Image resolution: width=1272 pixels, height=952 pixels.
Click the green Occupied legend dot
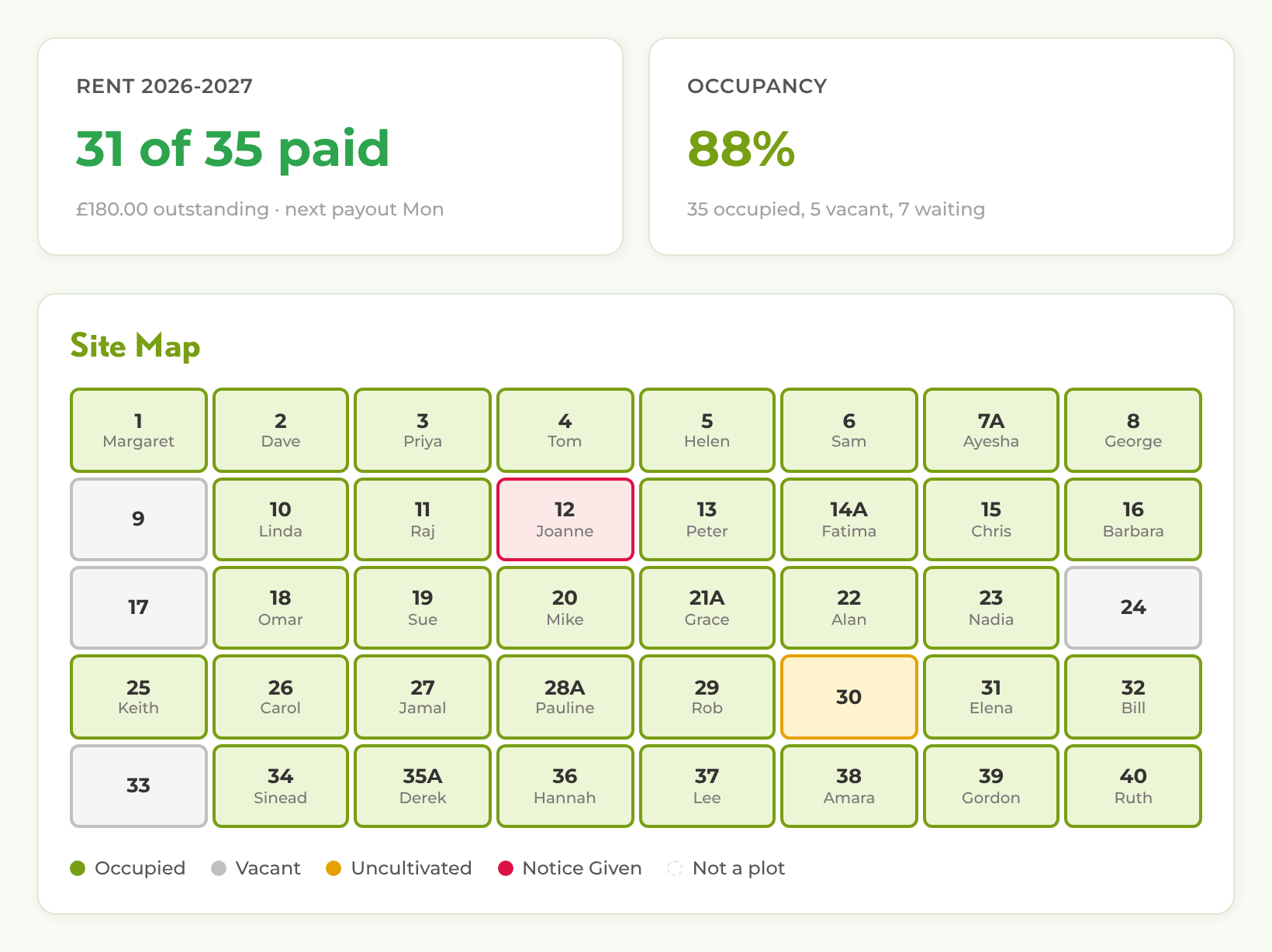coord(78,868)
